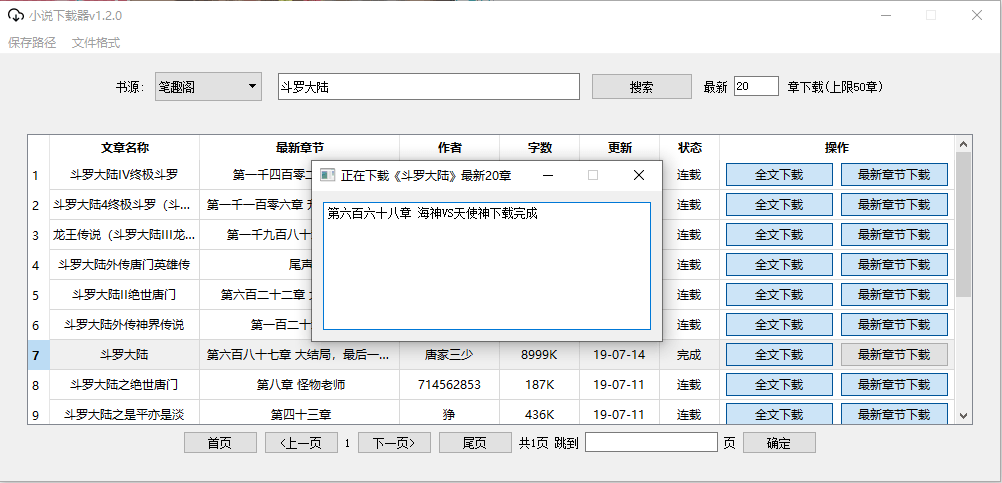Click the cloud download app icon in title bar
1002x483 pixels.
point(15,16)
